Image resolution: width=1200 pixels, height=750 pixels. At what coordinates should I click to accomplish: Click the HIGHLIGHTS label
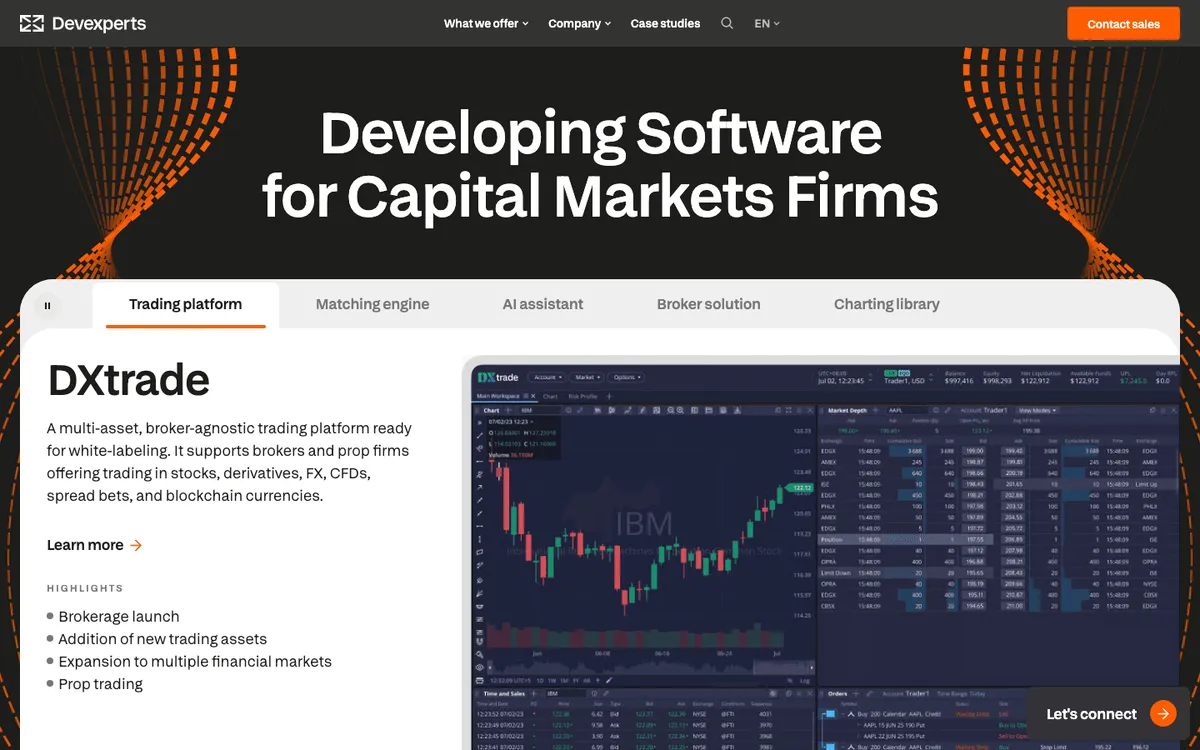pyautogui.click(x=85, y=588)
